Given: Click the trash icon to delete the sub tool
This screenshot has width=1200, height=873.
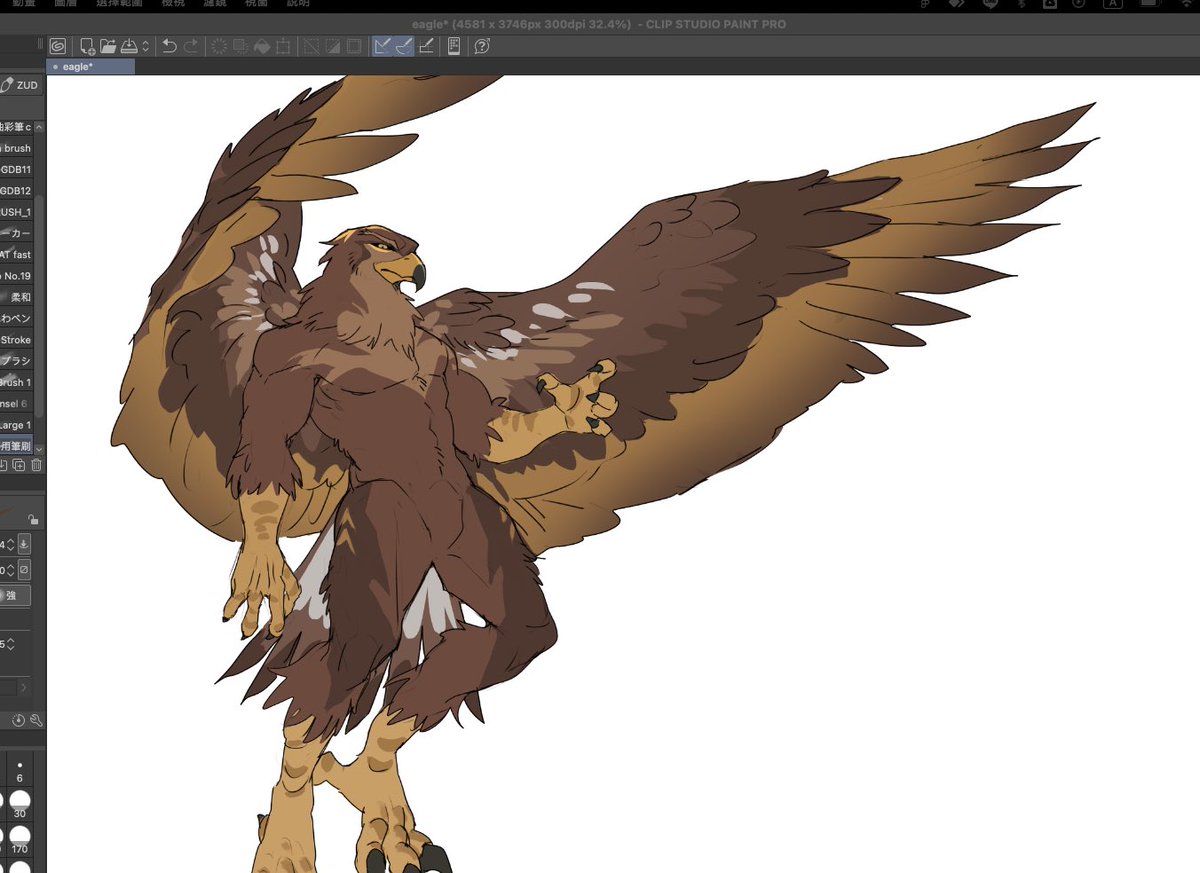Looking at the screenshot, I should tap(36, 465).
